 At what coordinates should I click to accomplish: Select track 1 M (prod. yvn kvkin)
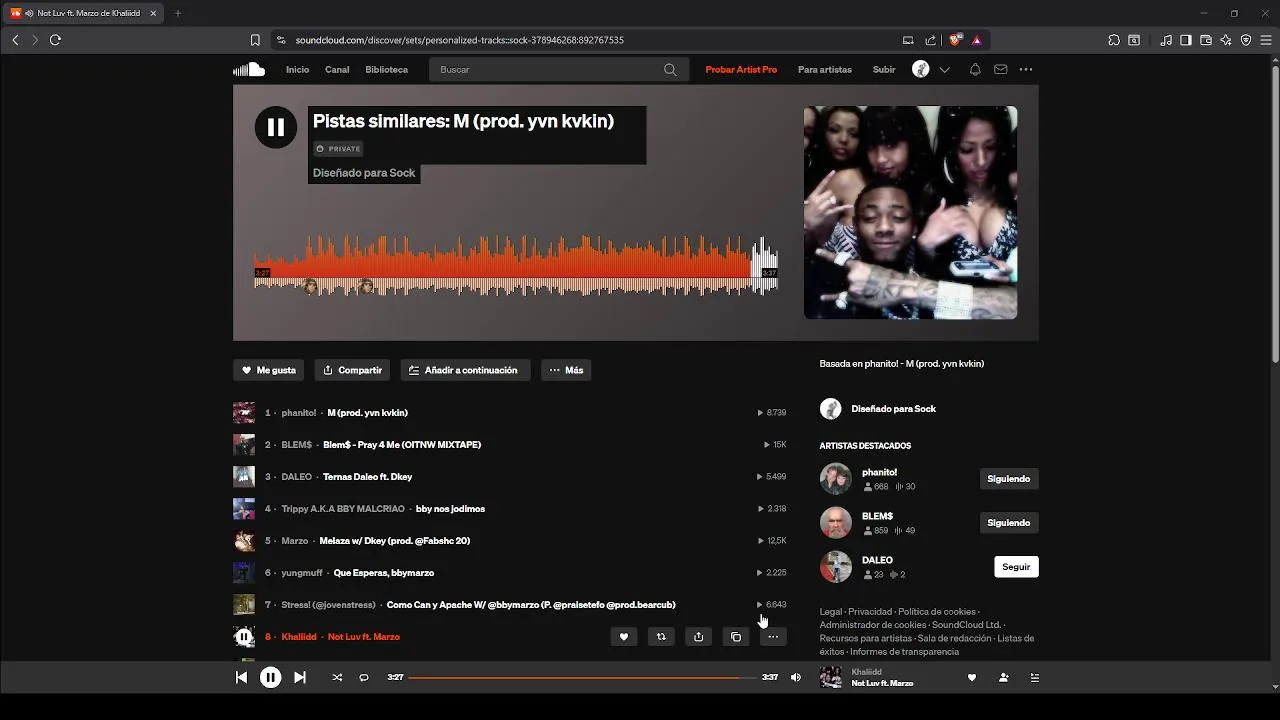coord(367,413)
